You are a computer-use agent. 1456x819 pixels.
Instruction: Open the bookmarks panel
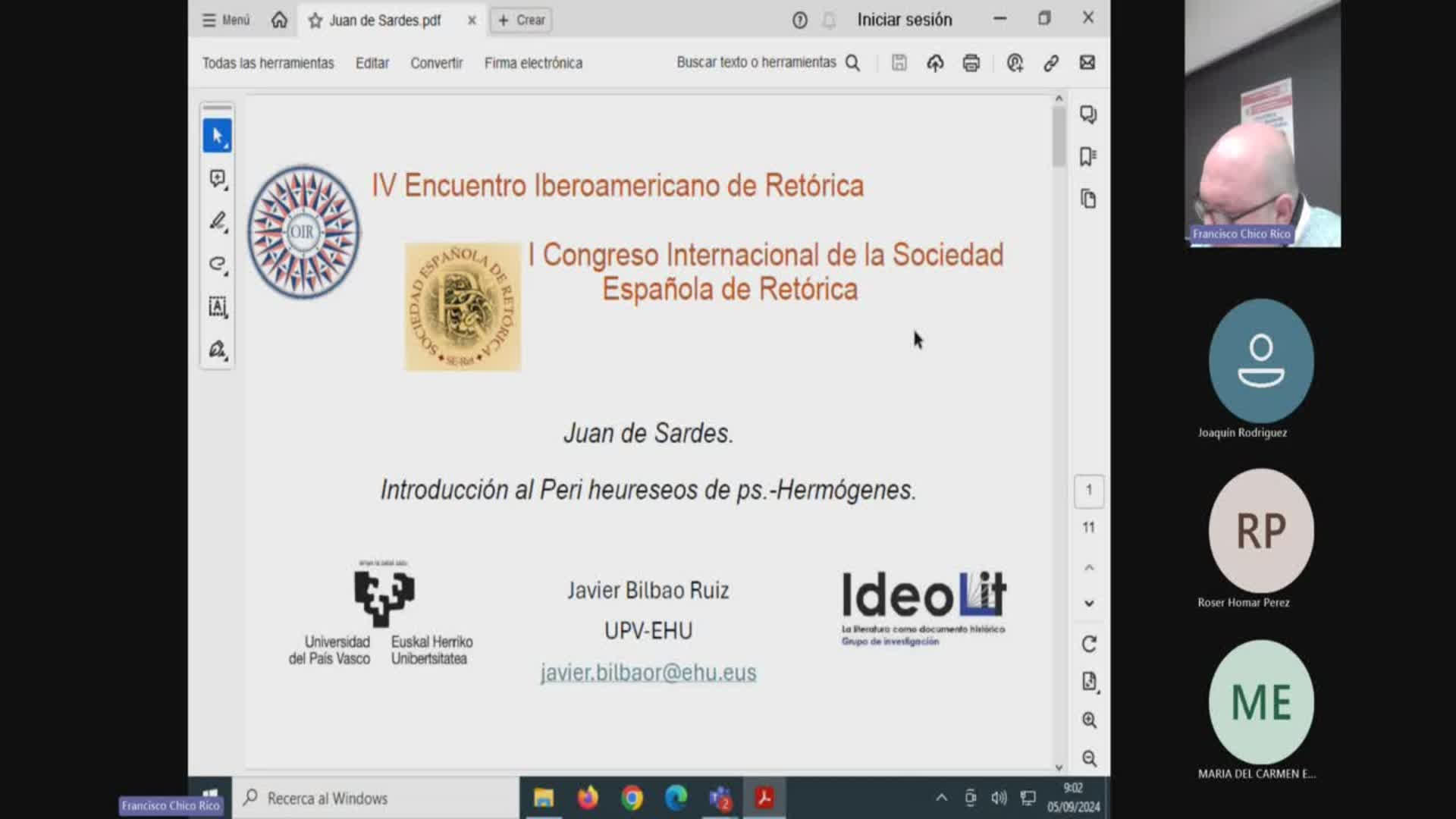click(x=1088, y=157)
